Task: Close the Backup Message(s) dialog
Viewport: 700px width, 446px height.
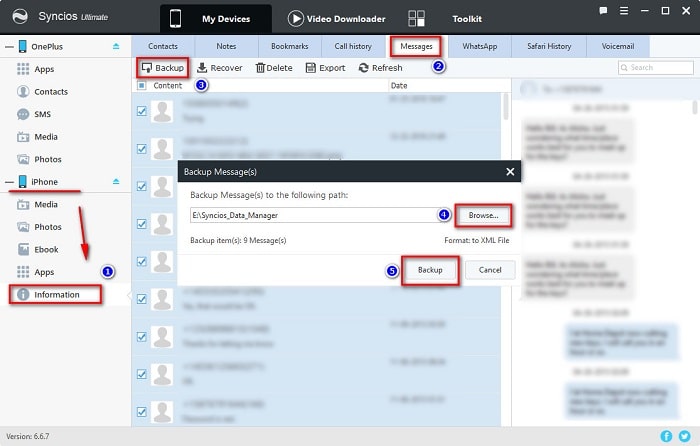Action: pos(510,171)
